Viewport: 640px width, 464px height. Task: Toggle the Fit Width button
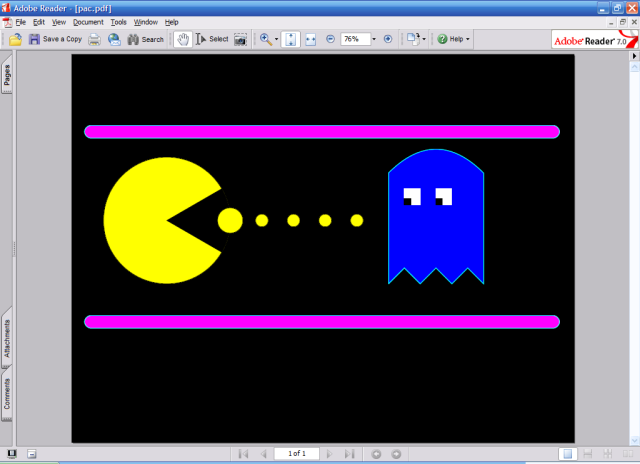pos(311,39)
